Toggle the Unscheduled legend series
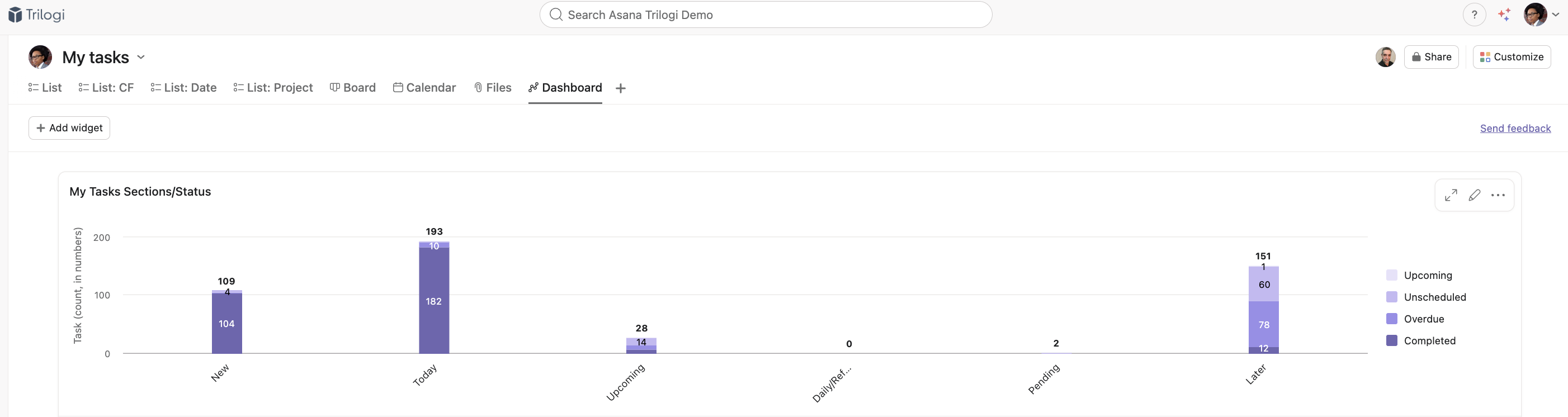 1434,297
